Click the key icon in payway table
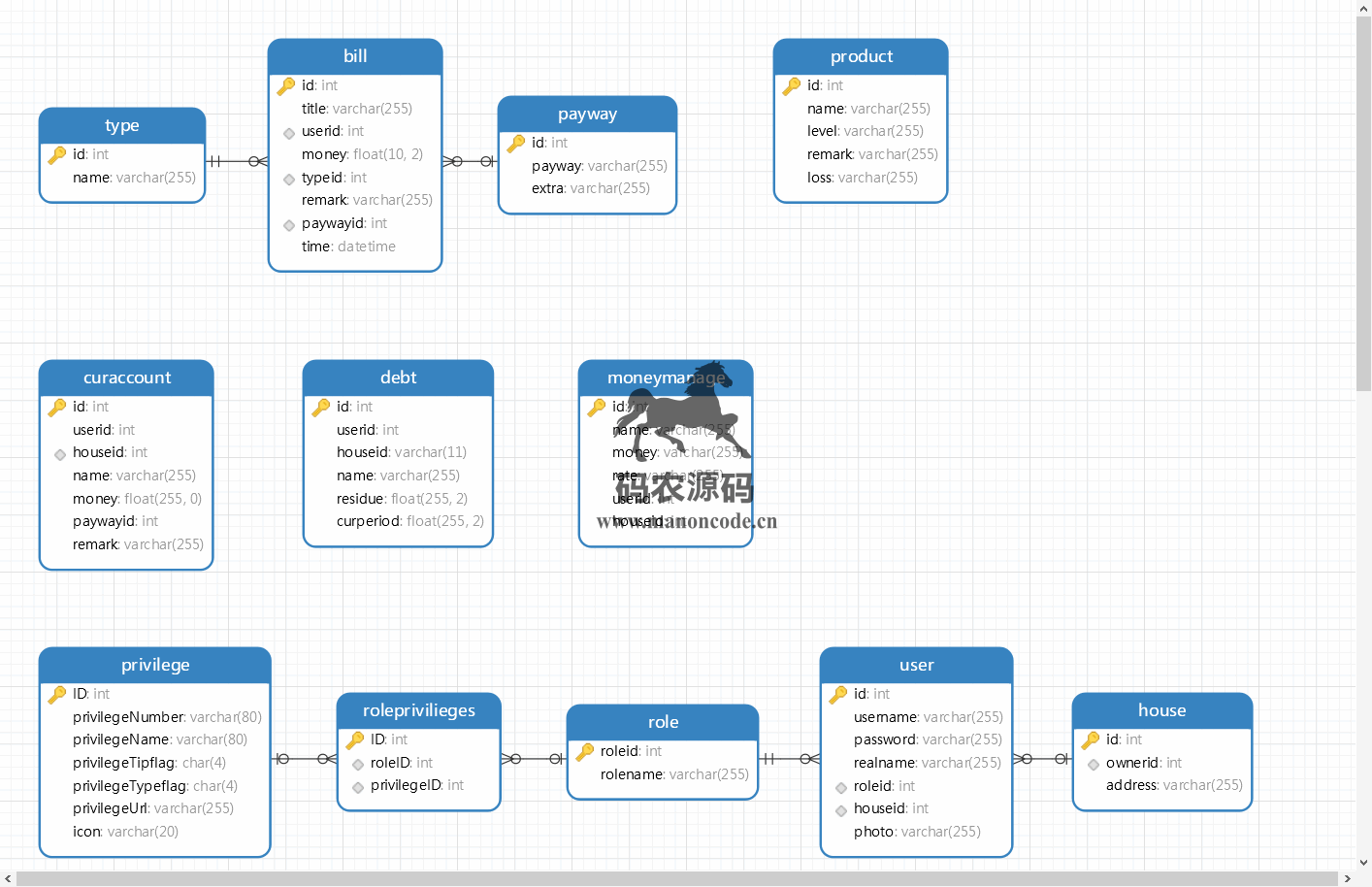The image size is (1372, 887). click(x=516, y=144)
